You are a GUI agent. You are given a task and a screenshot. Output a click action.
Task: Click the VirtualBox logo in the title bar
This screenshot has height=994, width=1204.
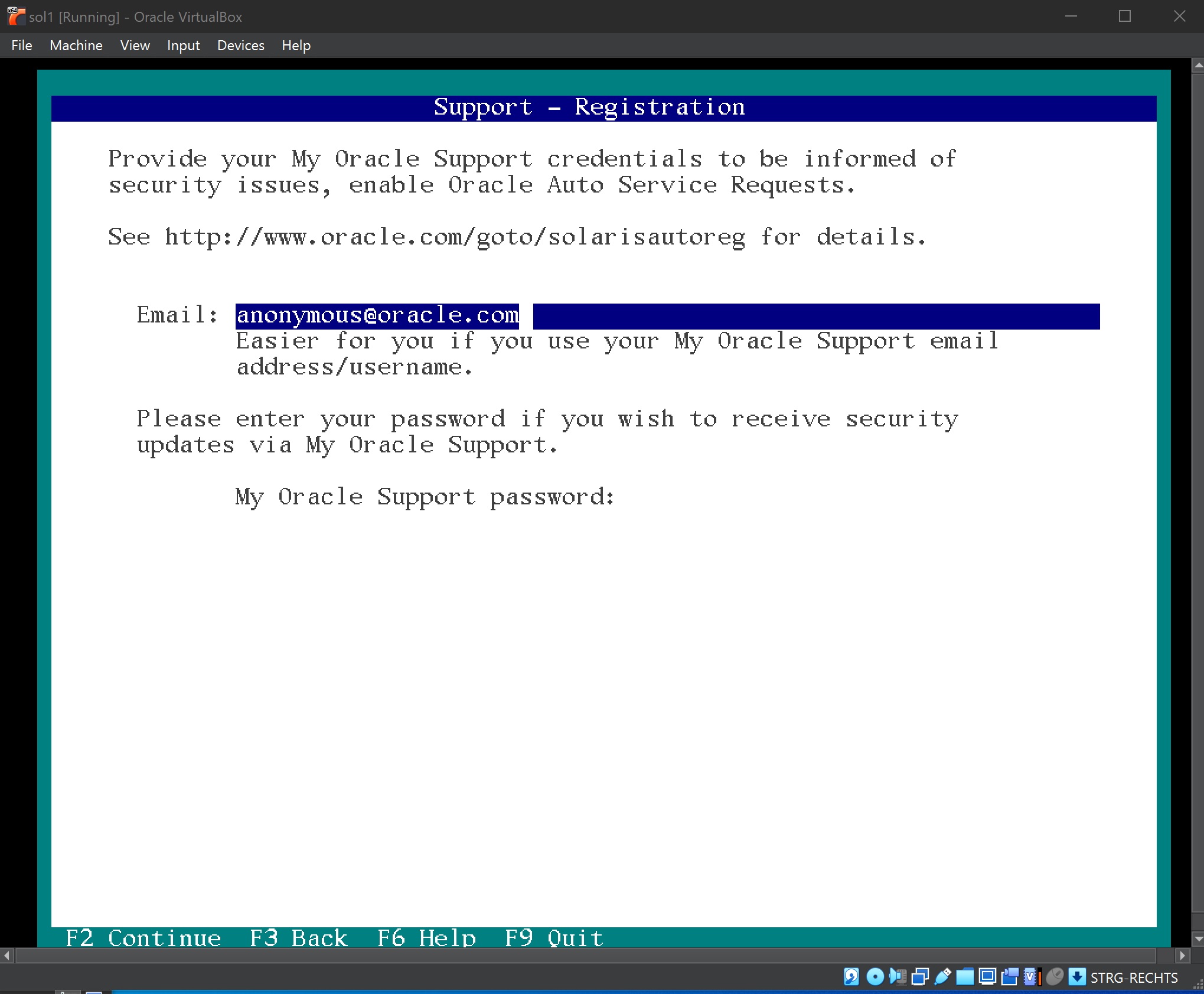[15, 17]
